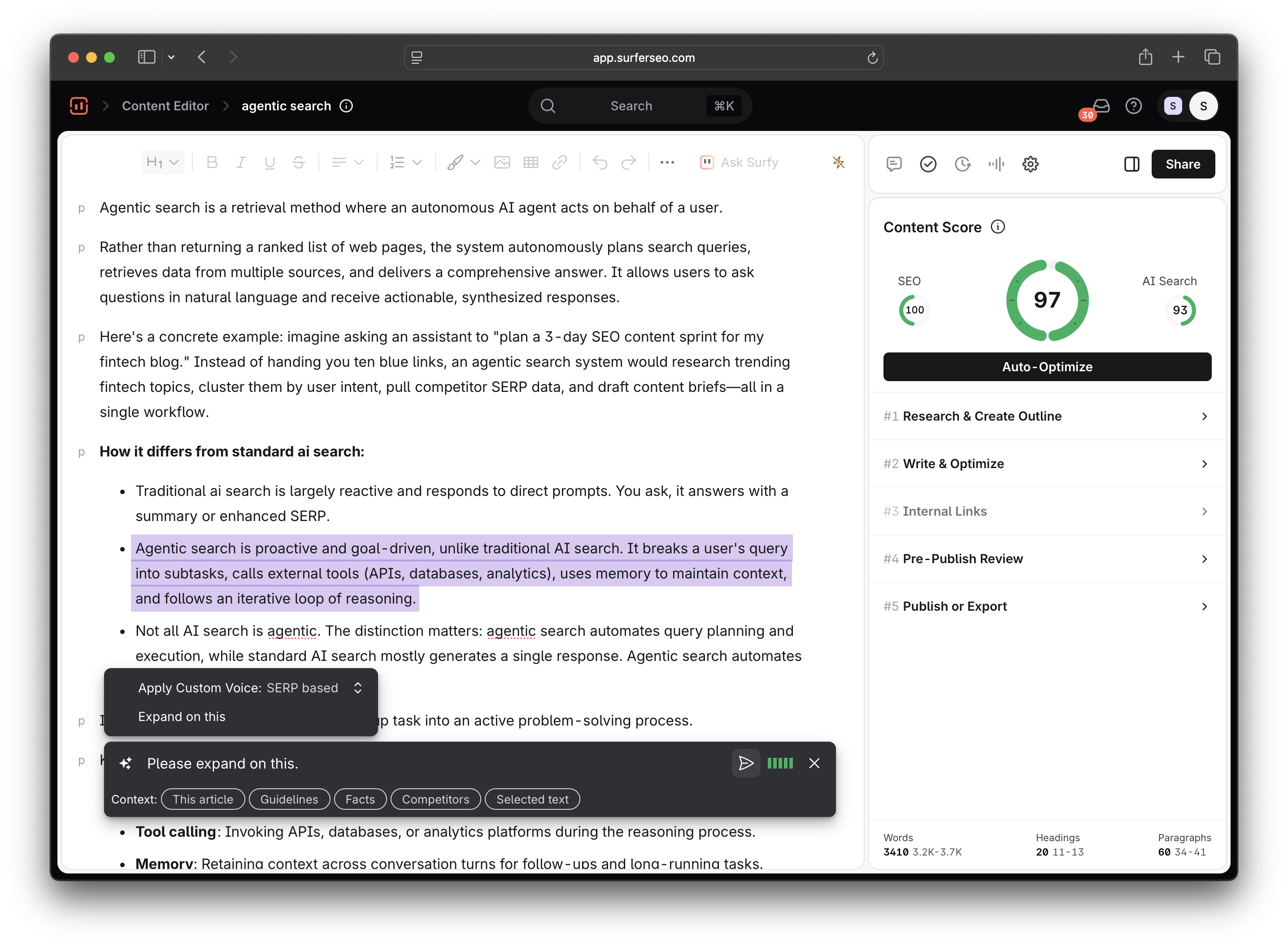Screen dimensions: 1288x947
Task: Toggle the This article context chip
Action: point(203,799)
